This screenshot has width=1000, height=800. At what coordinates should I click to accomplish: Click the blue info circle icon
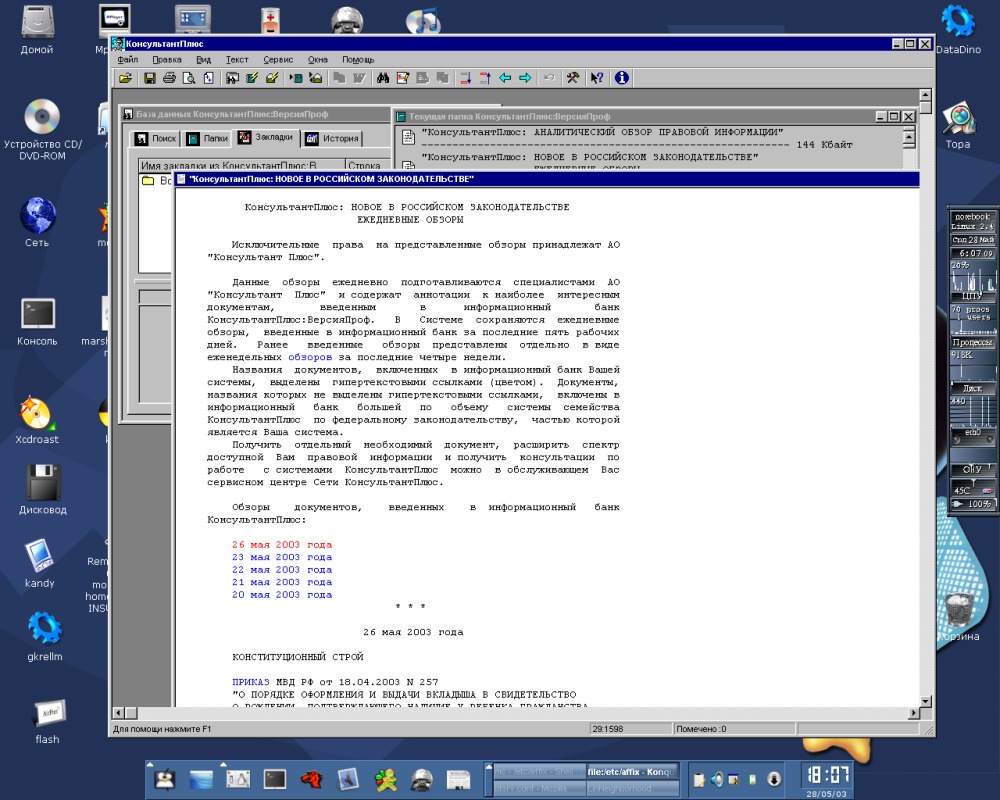pyautogui.click(x=621, y=78)
